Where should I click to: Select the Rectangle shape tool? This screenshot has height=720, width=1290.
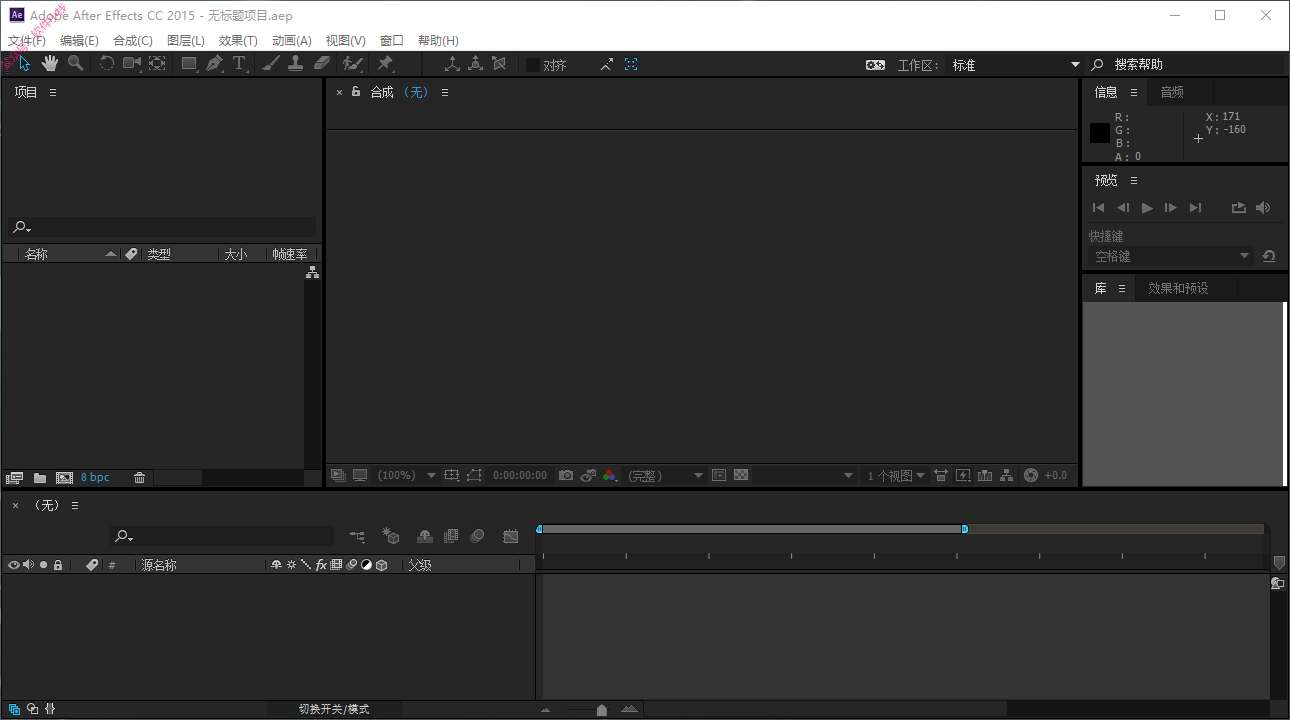[x=188, y=64]
